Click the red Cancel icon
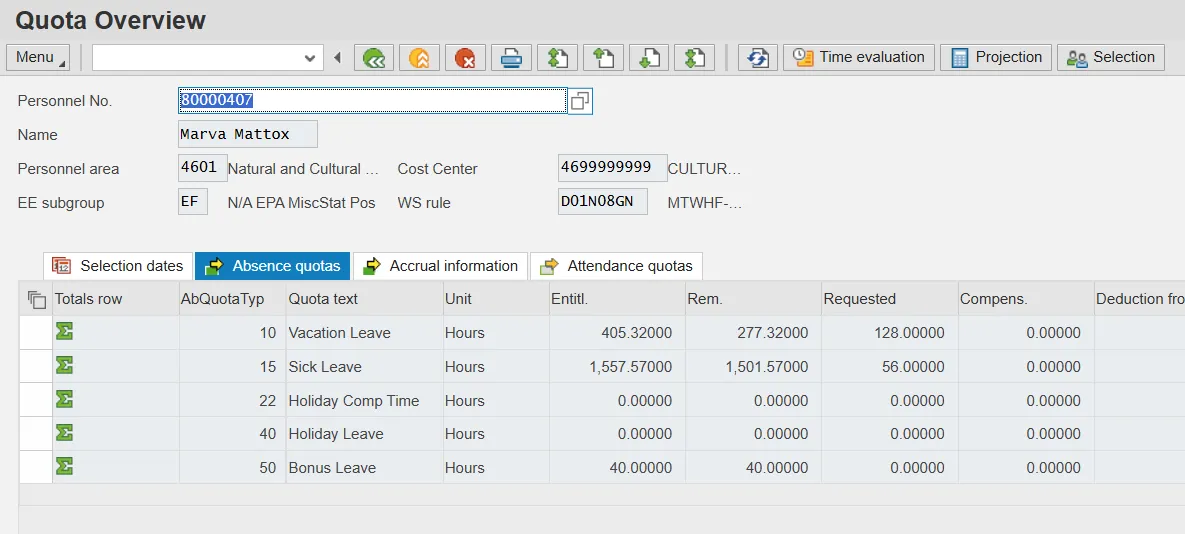 pos(465,58)
